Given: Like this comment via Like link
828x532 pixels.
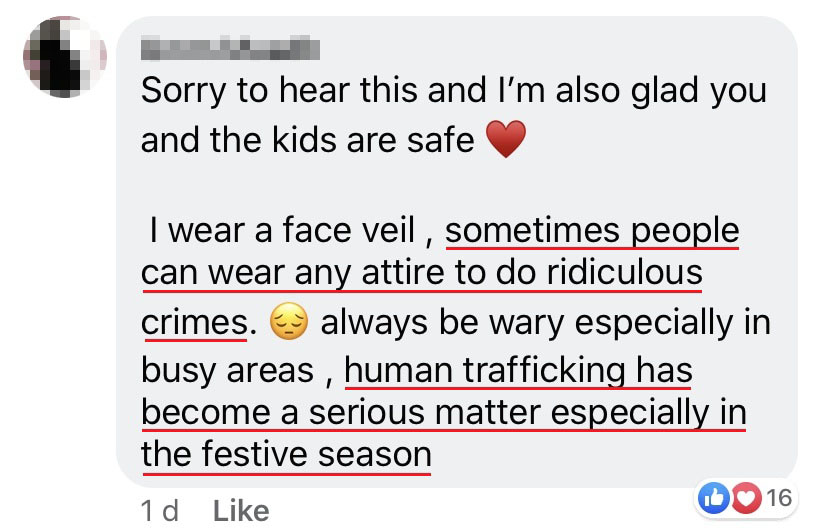Looking at the screenshot, I should click(x=241, y=511).
